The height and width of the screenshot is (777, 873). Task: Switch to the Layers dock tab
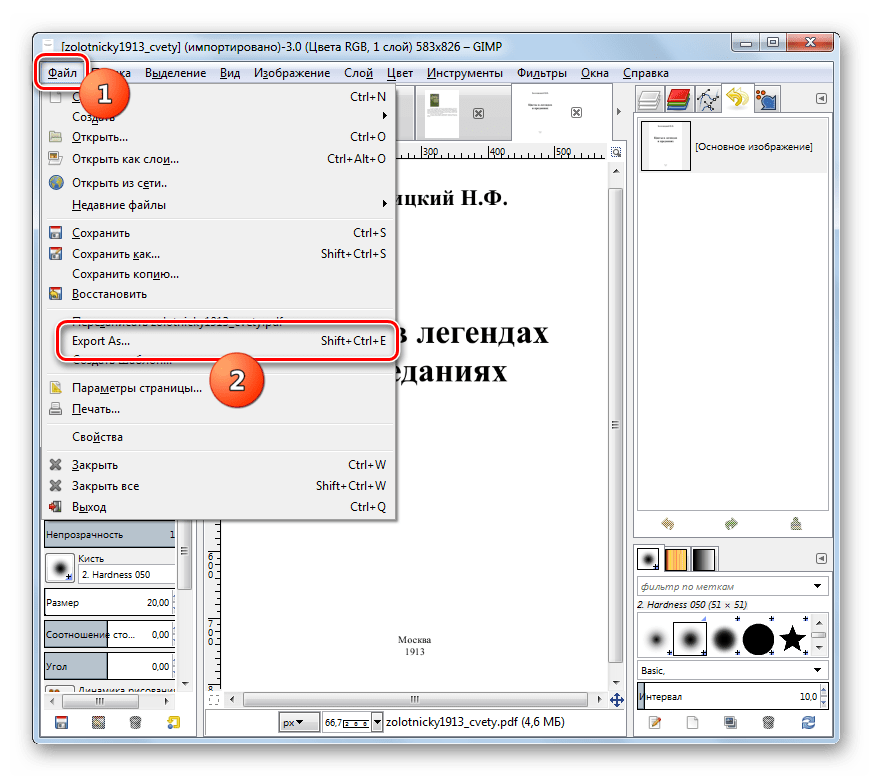click(649, 100)
